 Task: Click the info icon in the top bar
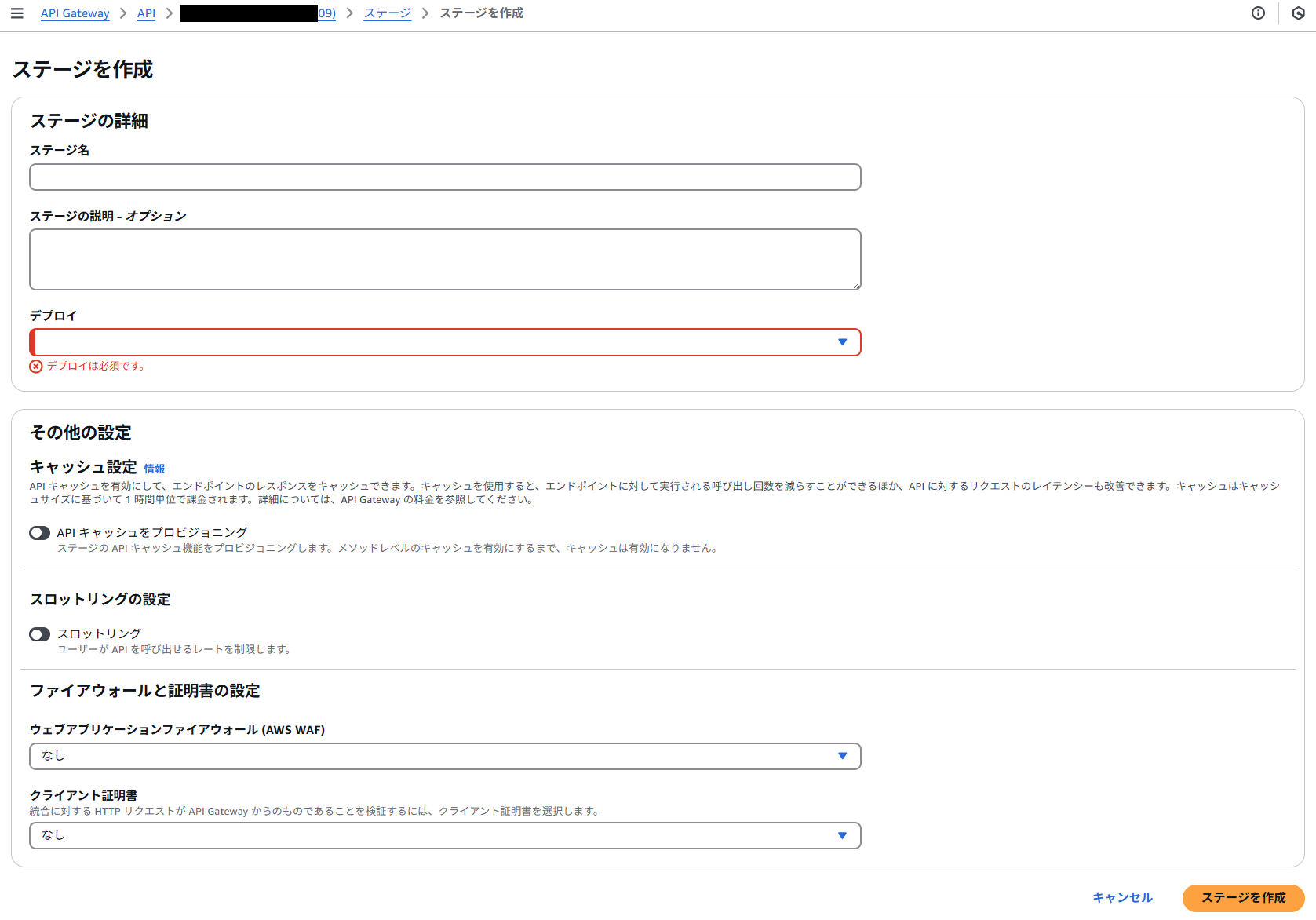click(x=1259, y=13)
